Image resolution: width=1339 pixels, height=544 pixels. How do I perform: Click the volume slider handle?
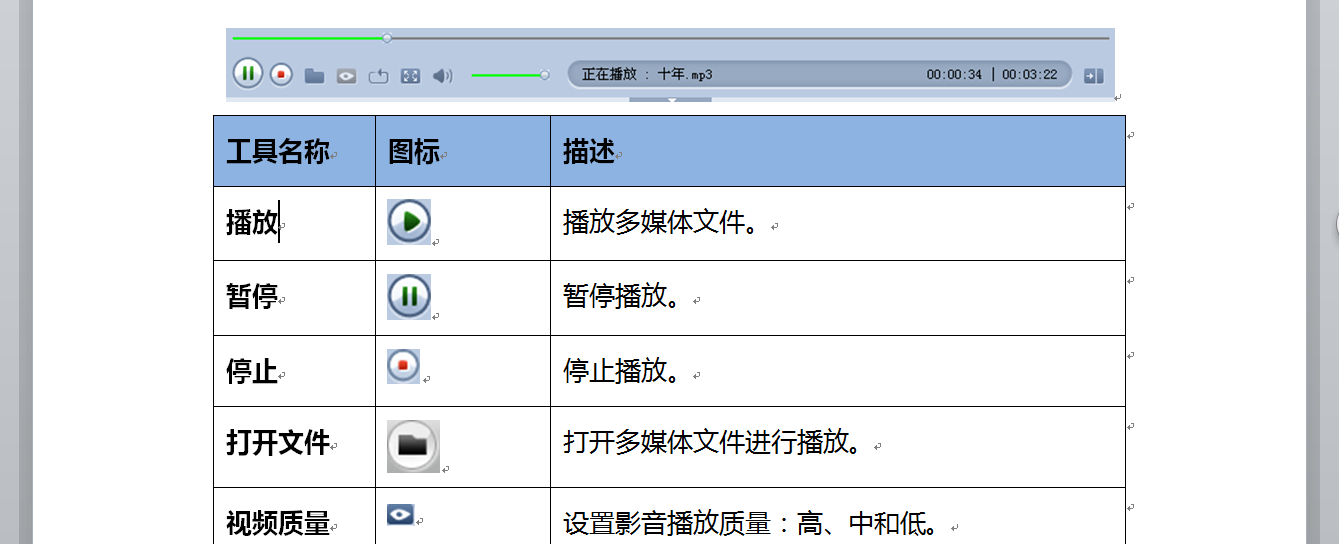click(x=544, y=75)
